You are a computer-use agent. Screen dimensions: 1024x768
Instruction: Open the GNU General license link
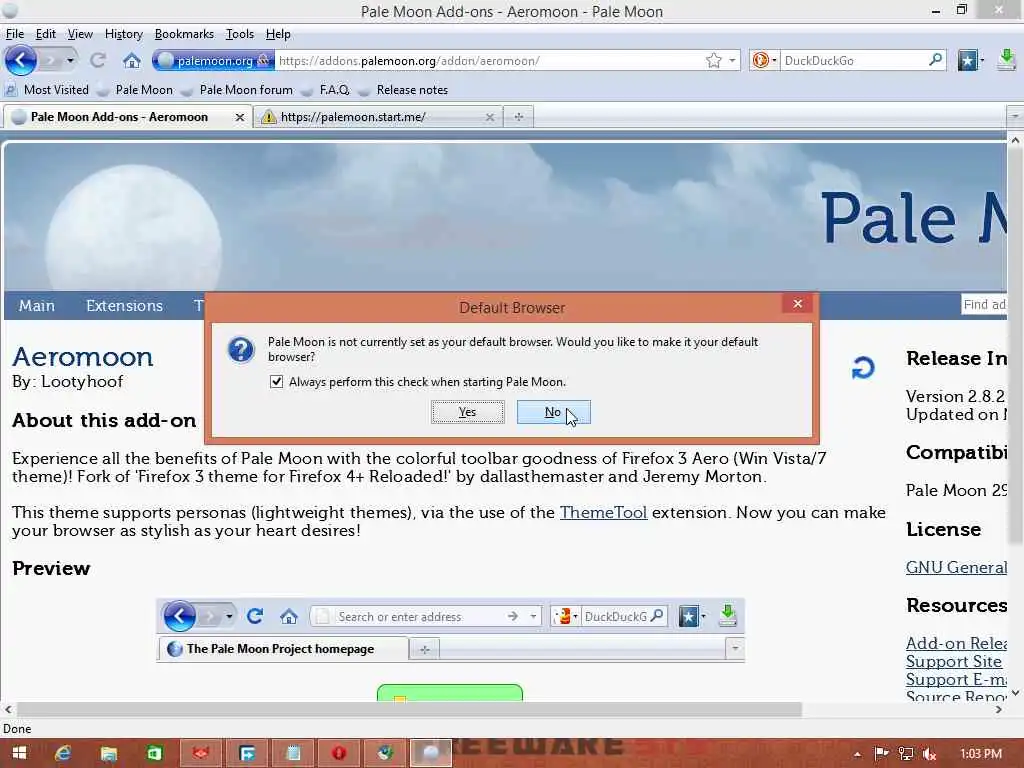click(956, 568)
